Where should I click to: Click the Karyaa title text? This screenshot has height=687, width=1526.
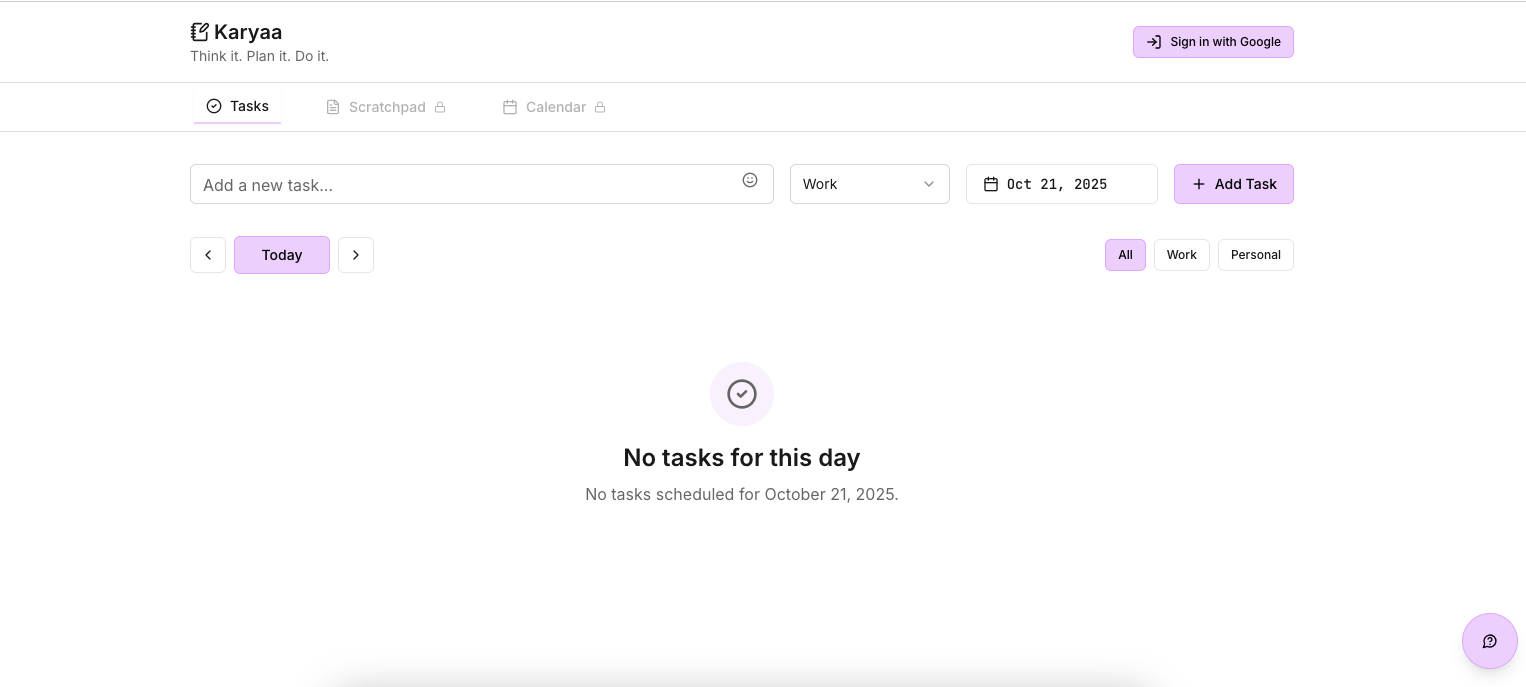tap(248, 32)
